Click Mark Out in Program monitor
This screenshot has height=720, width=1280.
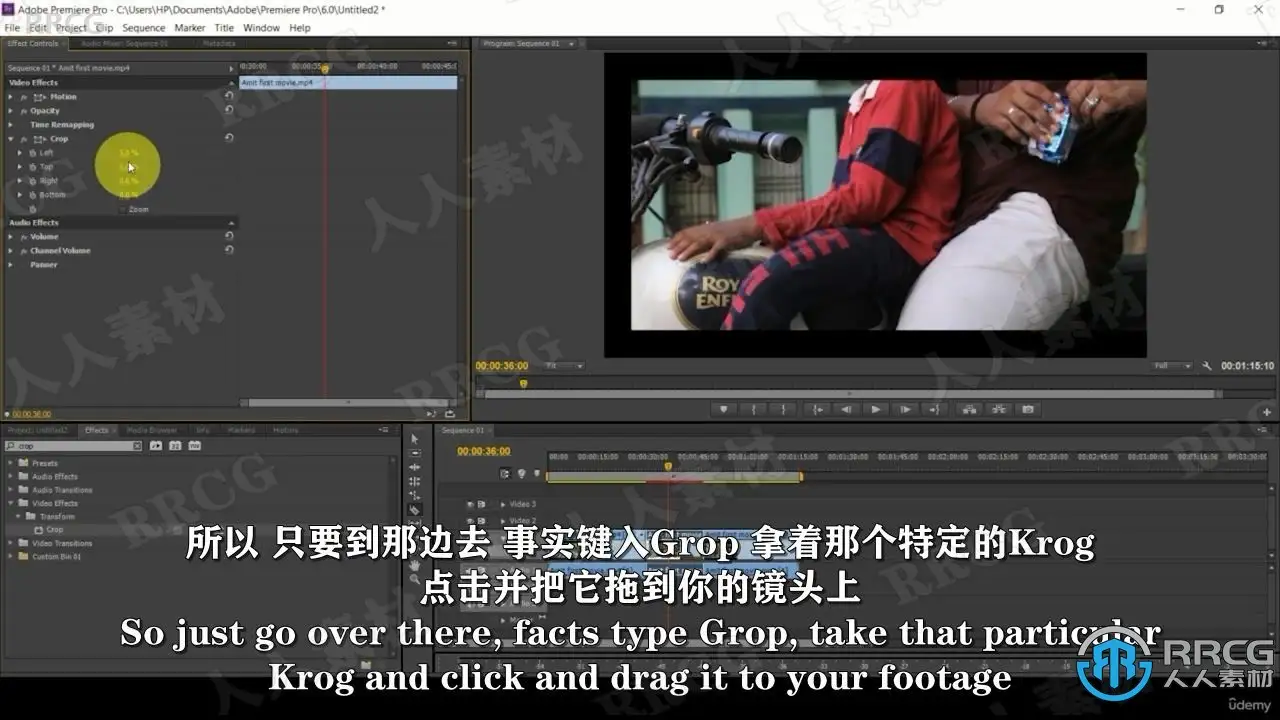[x=783, y=409]
